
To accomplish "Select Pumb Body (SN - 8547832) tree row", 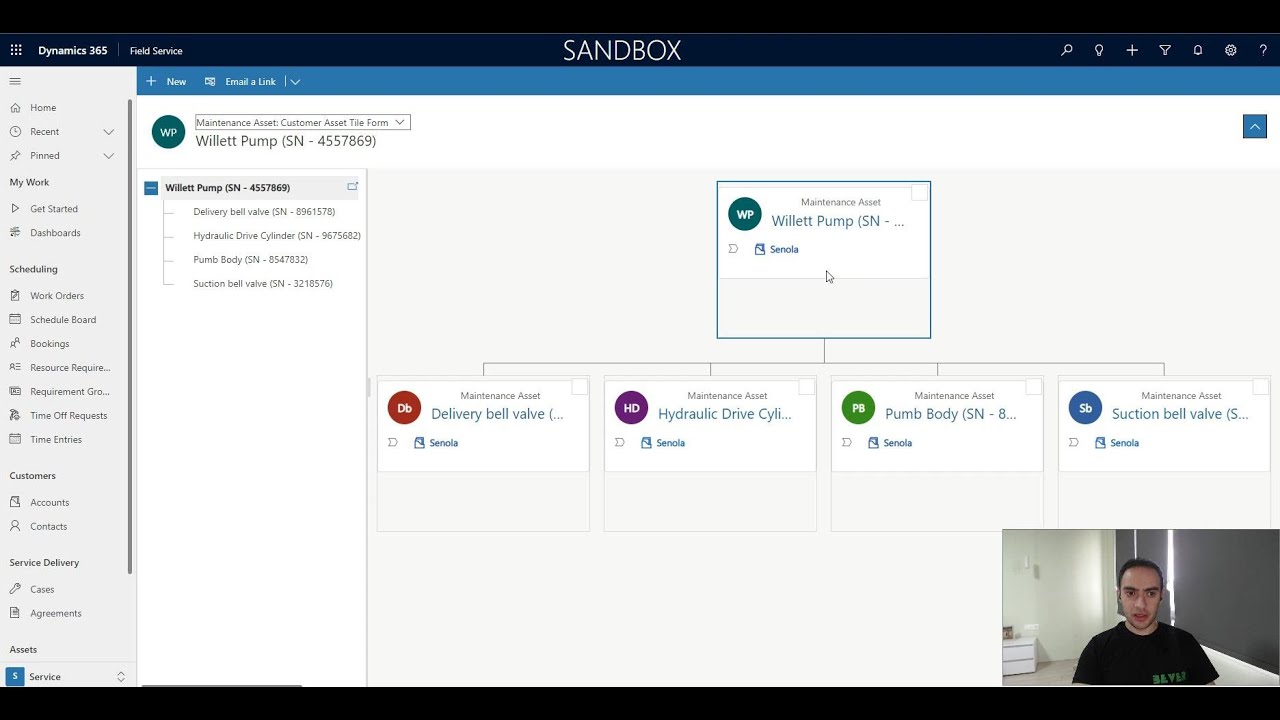I will [250, 260].
